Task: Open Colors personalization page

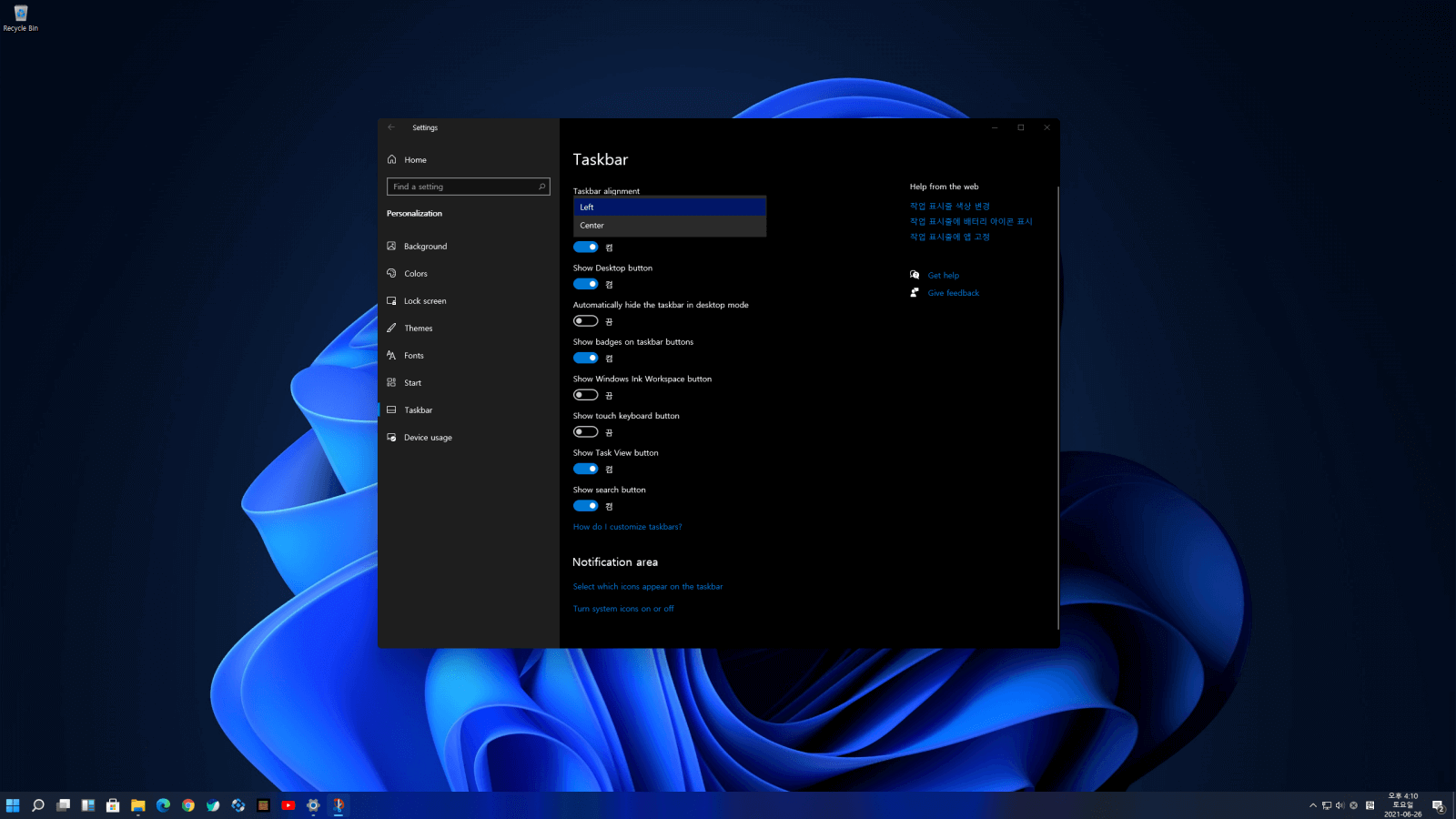Action: (469, 274)
